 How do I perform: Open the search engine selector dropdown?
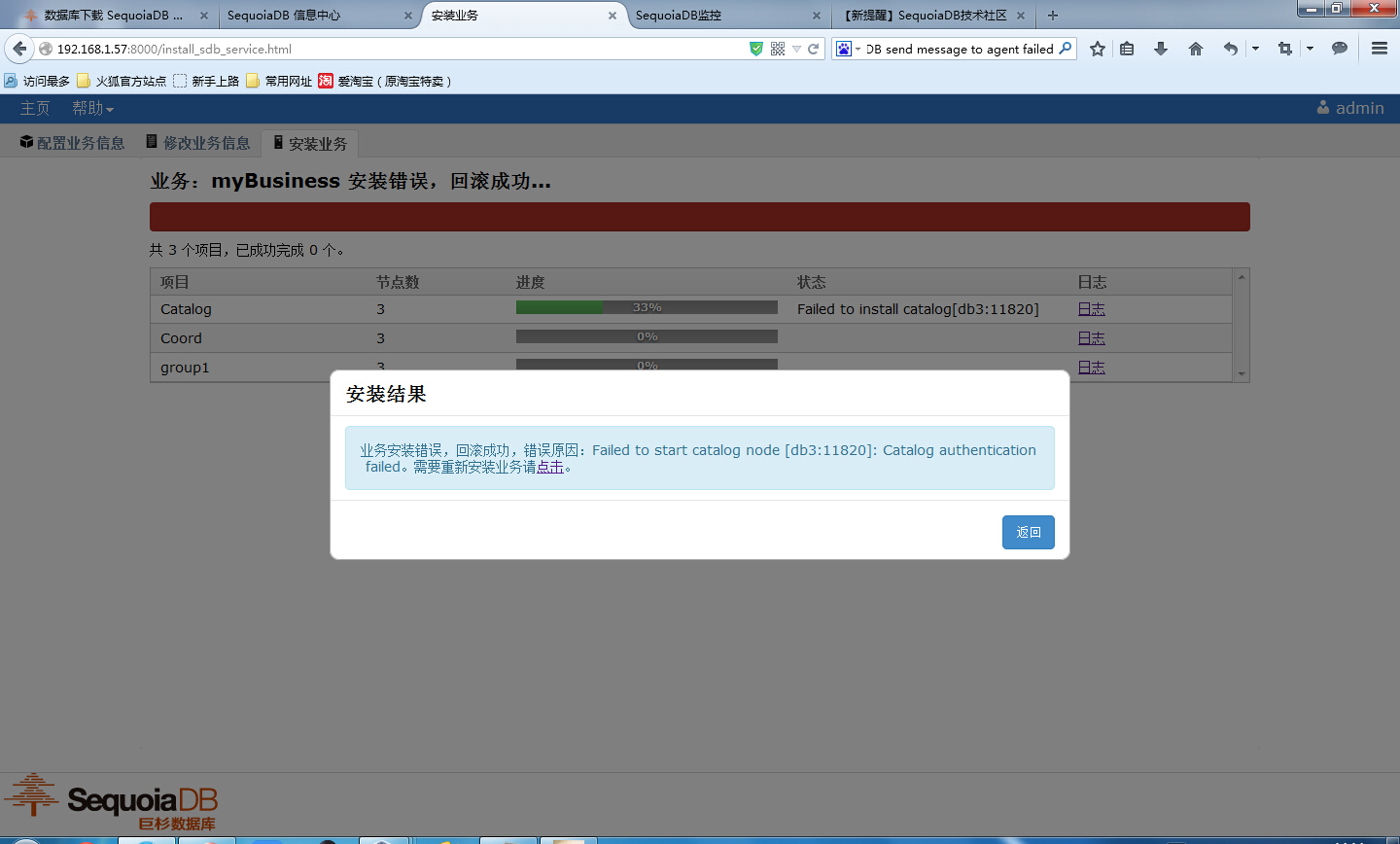click(x=848, y=49)
